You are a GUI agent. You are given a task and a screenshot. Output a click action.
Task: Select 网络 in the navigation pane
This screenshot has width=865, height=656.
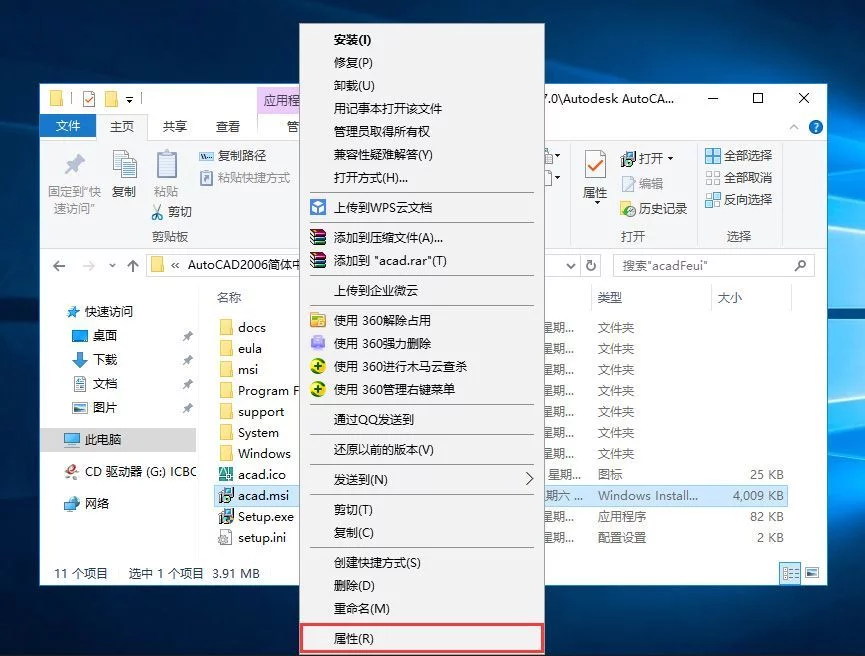(87, 504)
